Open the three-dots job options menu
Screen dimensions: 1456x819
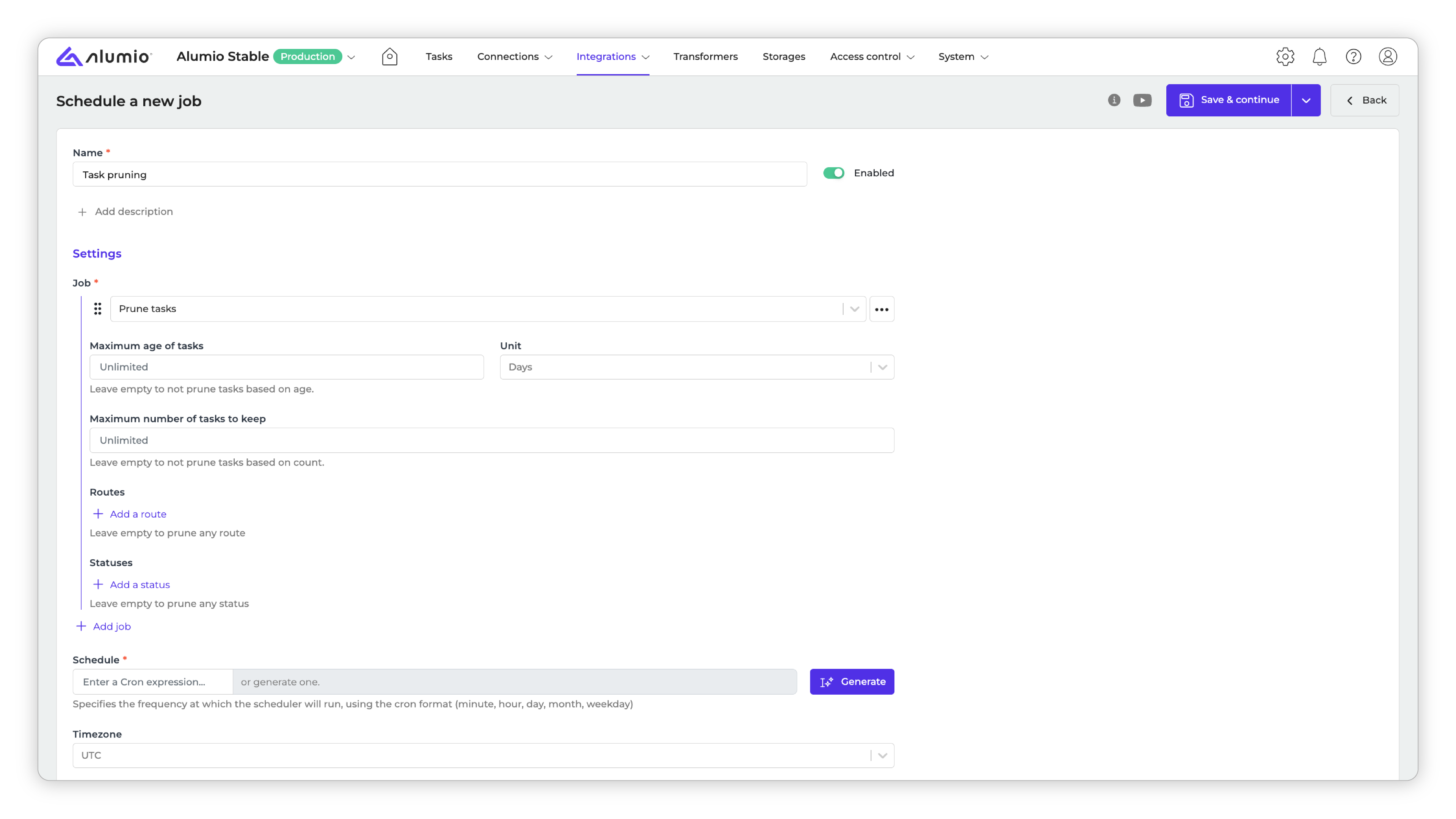(x=881, y=309)
